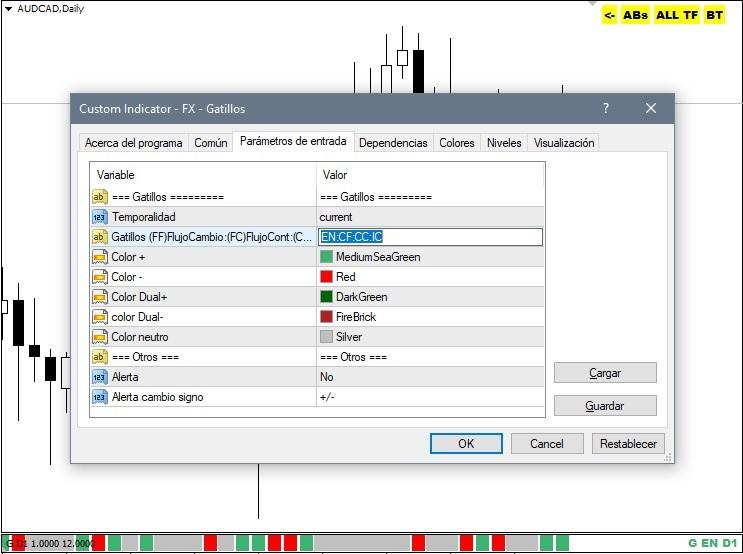
Task: Click the 123 icon next to 'Alerta cambio signo'
Action: point(99,397)
